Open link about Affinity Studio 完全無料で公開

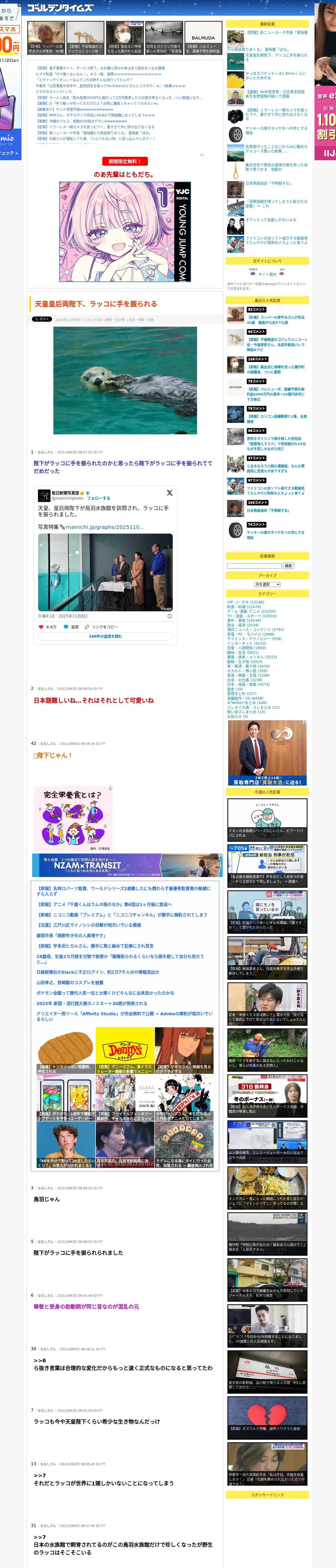coord(124,1017)
